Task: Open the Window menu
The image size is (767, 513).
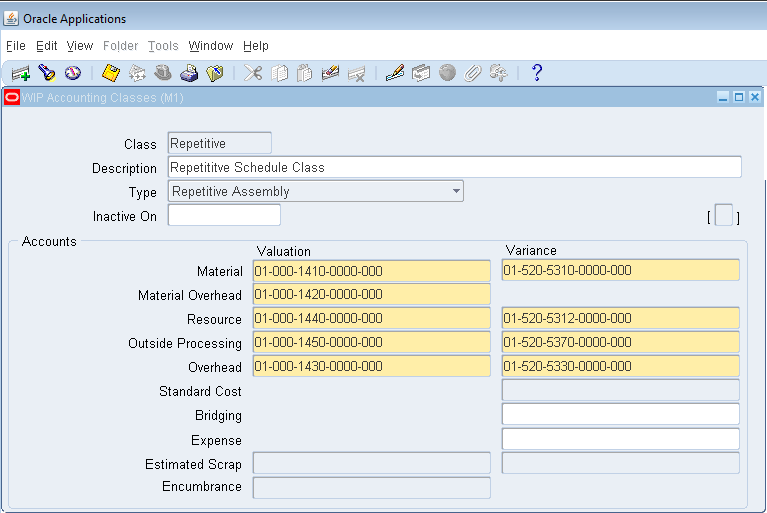Action: [211, 46]
